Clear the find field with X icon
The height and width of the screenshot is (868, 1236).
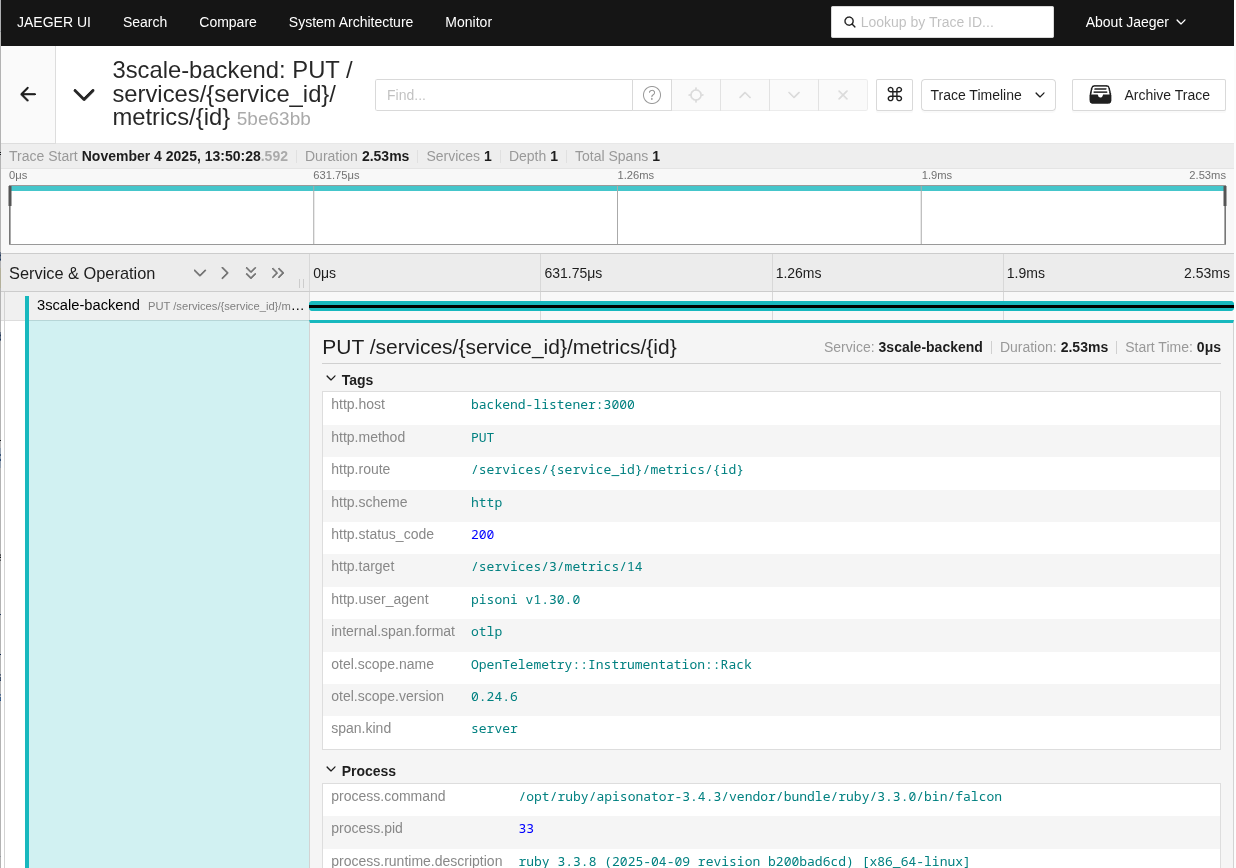click(x=842, y=95)
